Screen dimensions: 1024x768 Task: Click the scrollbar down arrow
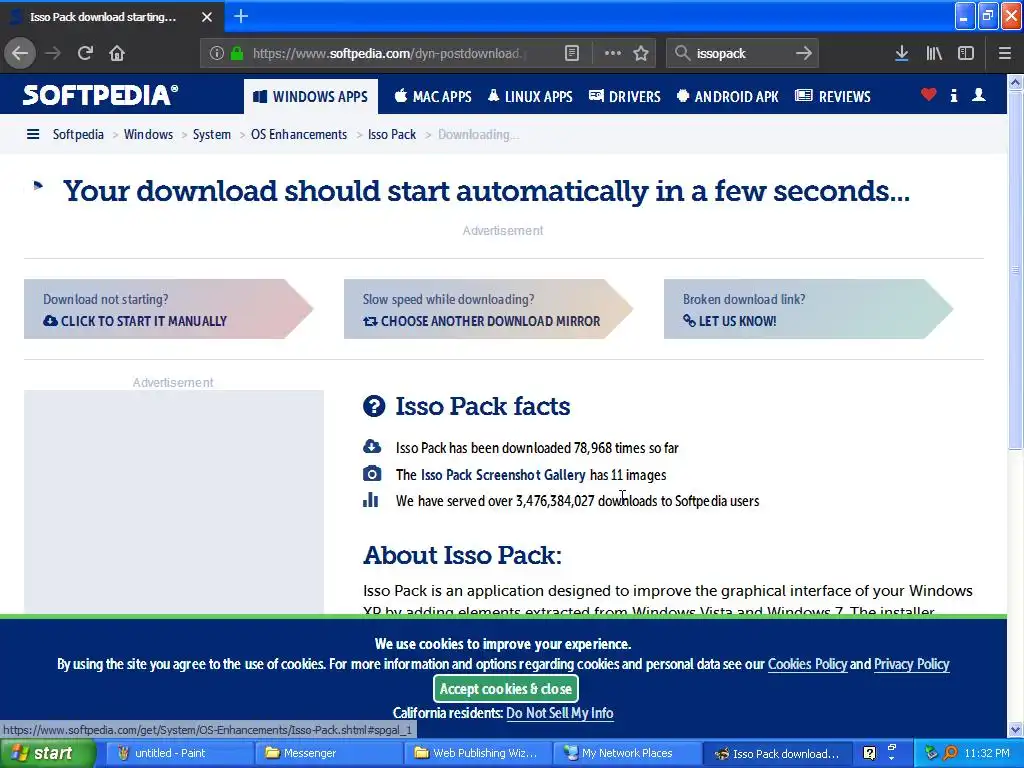click(1015, 729)
